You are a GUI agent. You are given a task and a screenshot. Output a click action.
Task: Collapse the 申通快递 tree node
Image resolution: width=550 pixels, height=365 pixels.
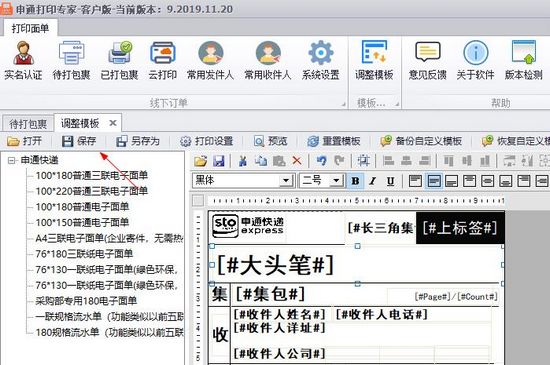[x=12, y=161]
